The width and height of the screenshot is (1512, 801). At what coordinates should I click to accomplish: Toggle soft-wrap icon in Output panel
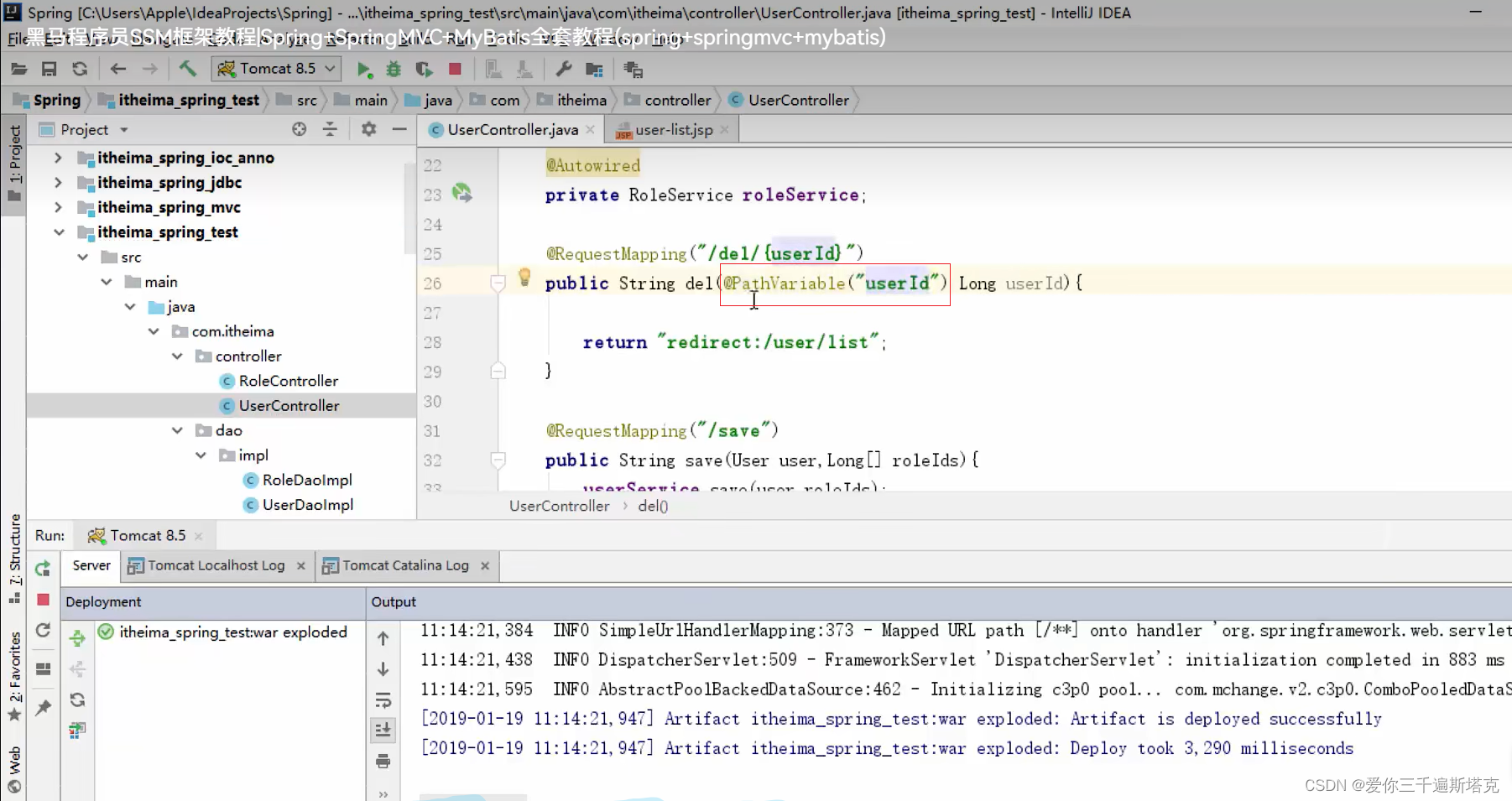(383, 700)
